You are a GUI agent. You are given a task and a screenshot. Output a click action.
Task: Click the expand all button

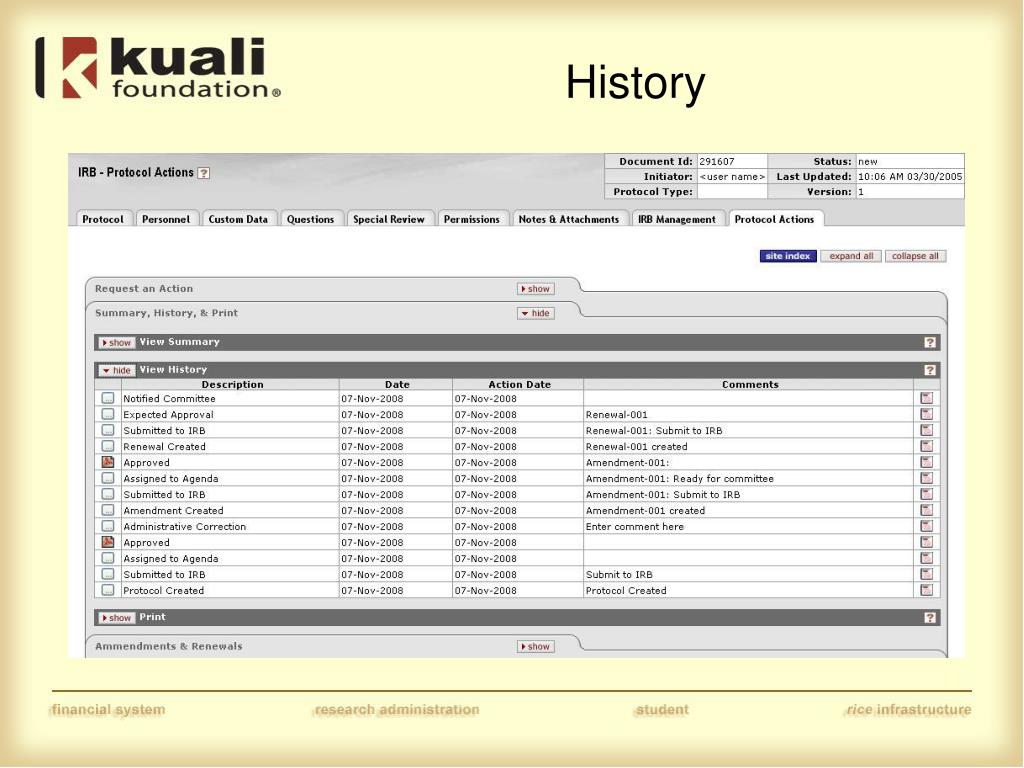[x=851, y=256]
